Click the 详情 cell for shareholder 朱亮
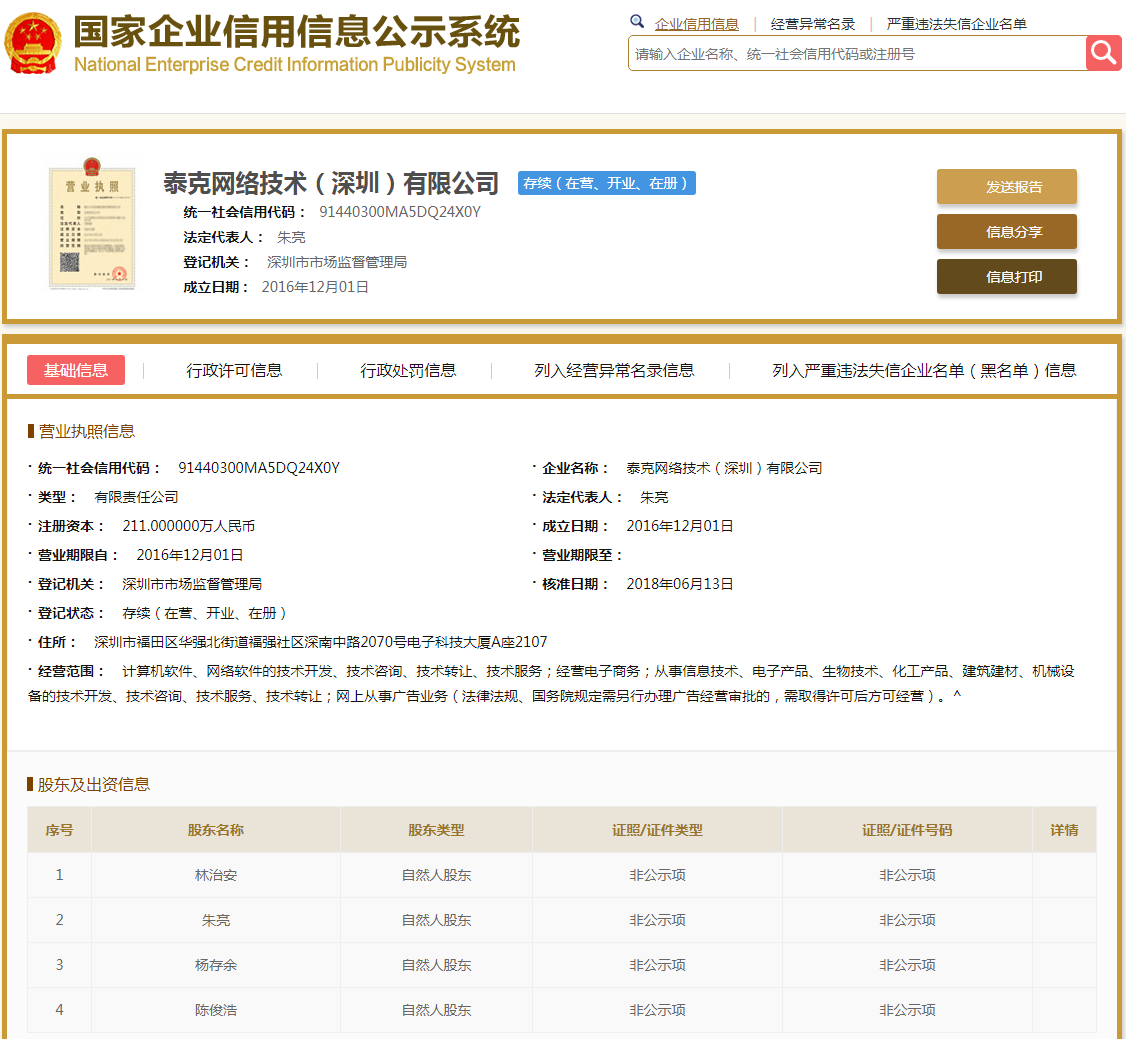 coord(1064,920)
